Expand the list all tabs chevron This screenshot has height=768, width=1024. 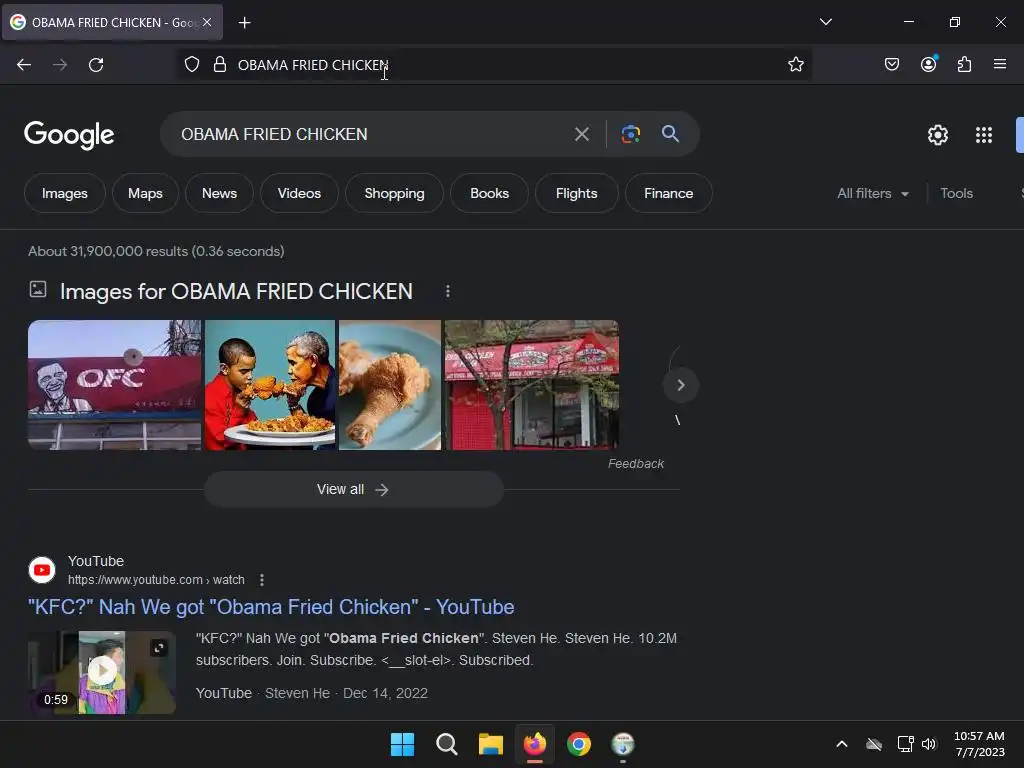click(x=826, y=22)
